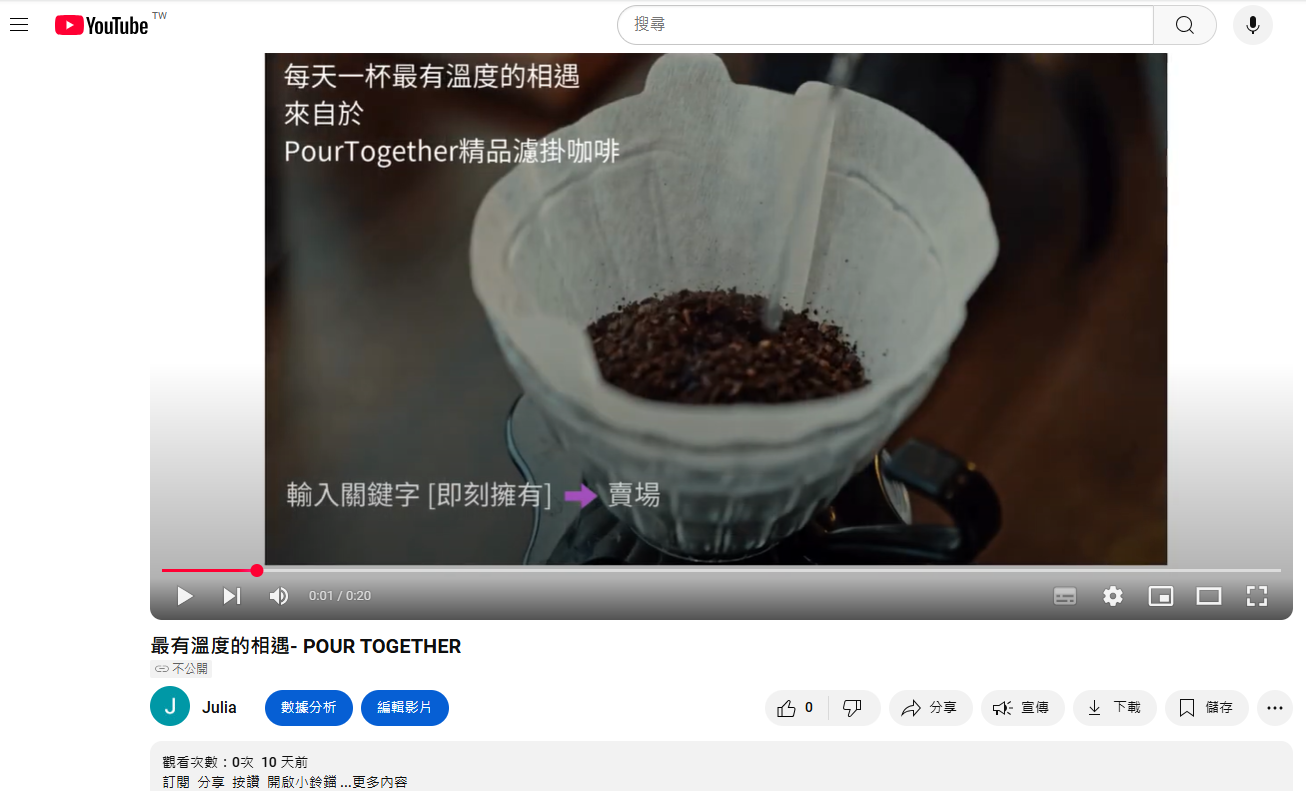
Task: Expand description with ...更多內容
Action: click(374, 782)
